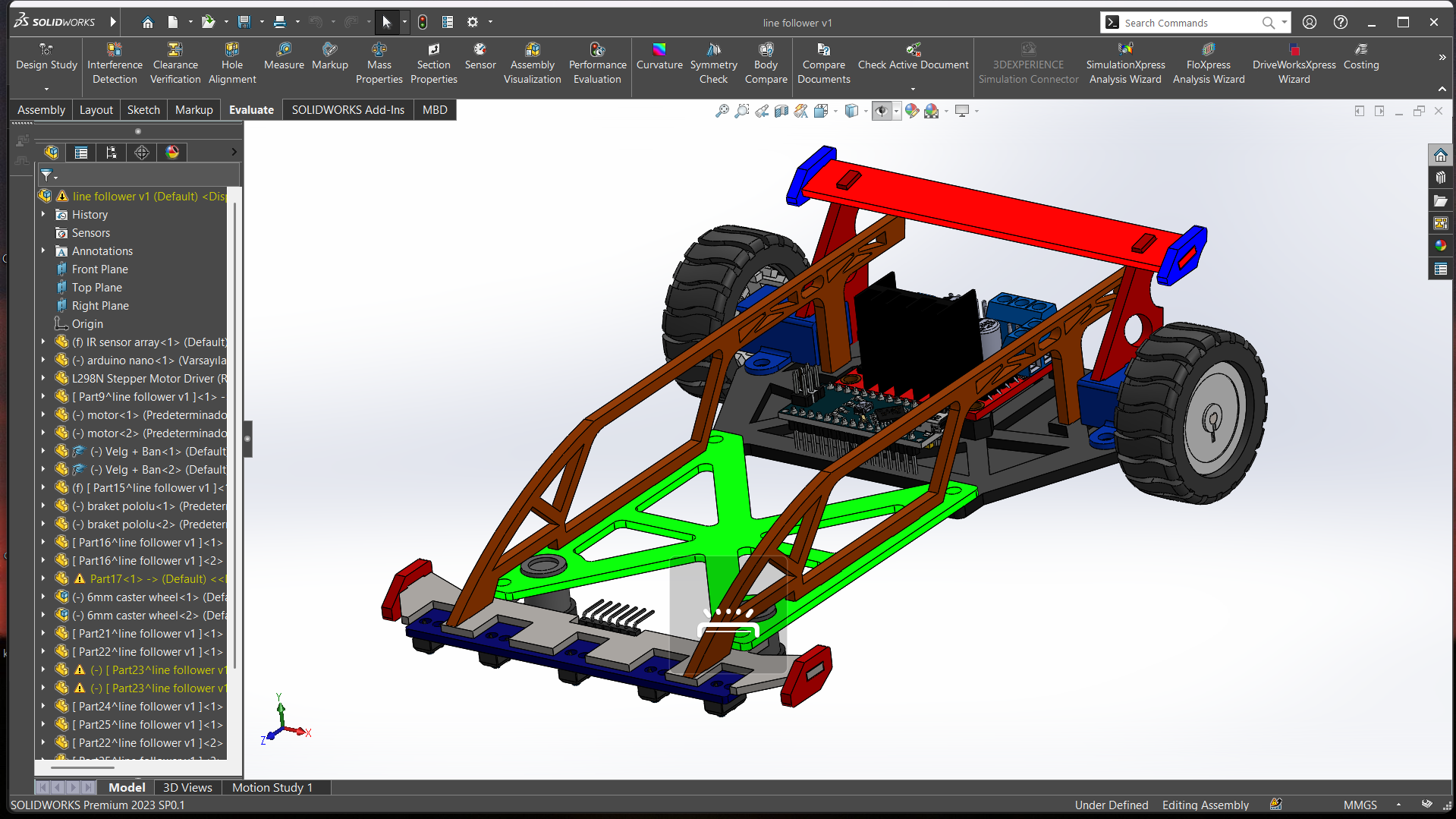
Task: Open Compare Documents
Action: pos(824,64)
